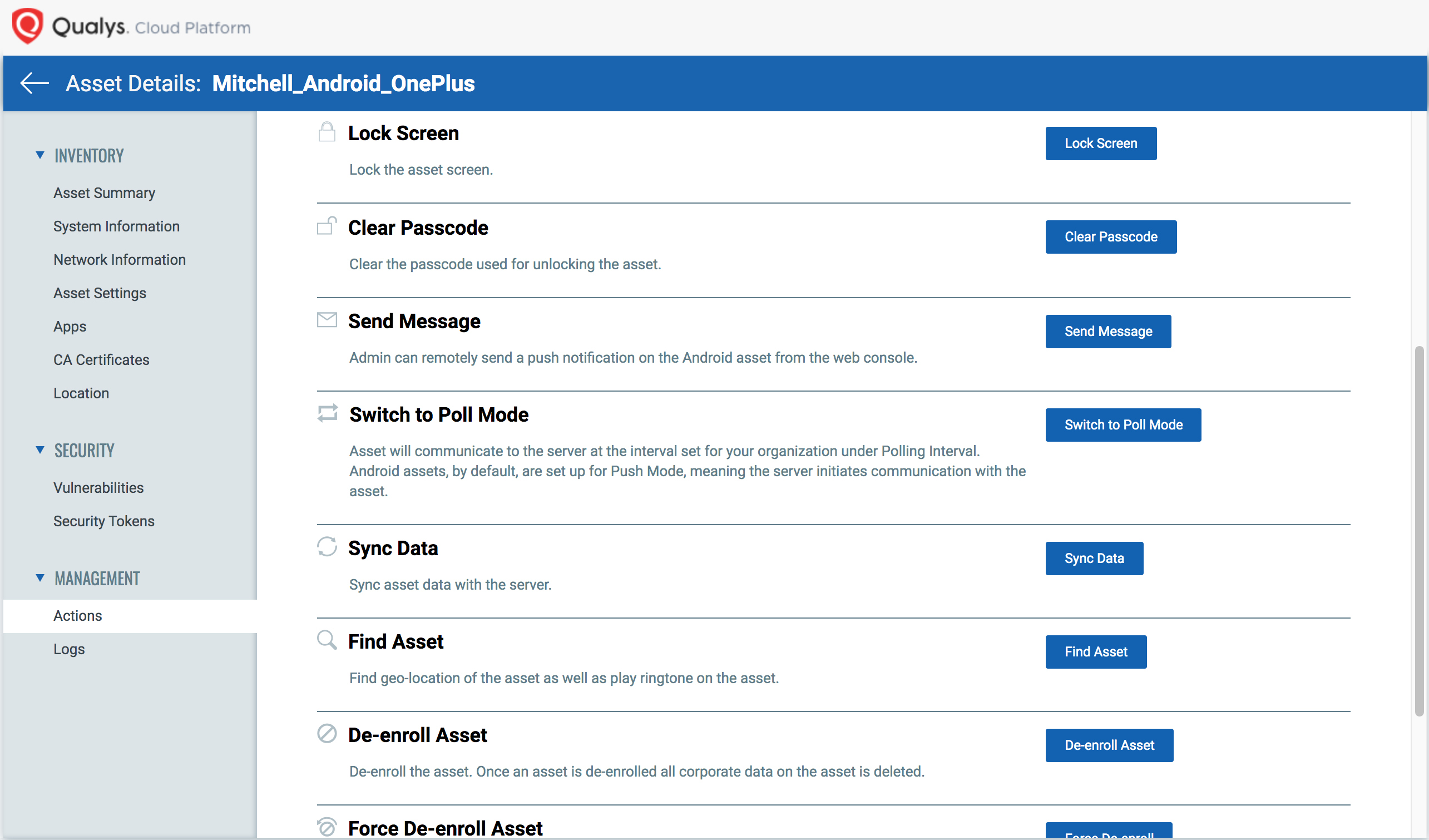Click the back arrow in the header
The height and width of the screenshot is (840, 1429).
[34, 83]
